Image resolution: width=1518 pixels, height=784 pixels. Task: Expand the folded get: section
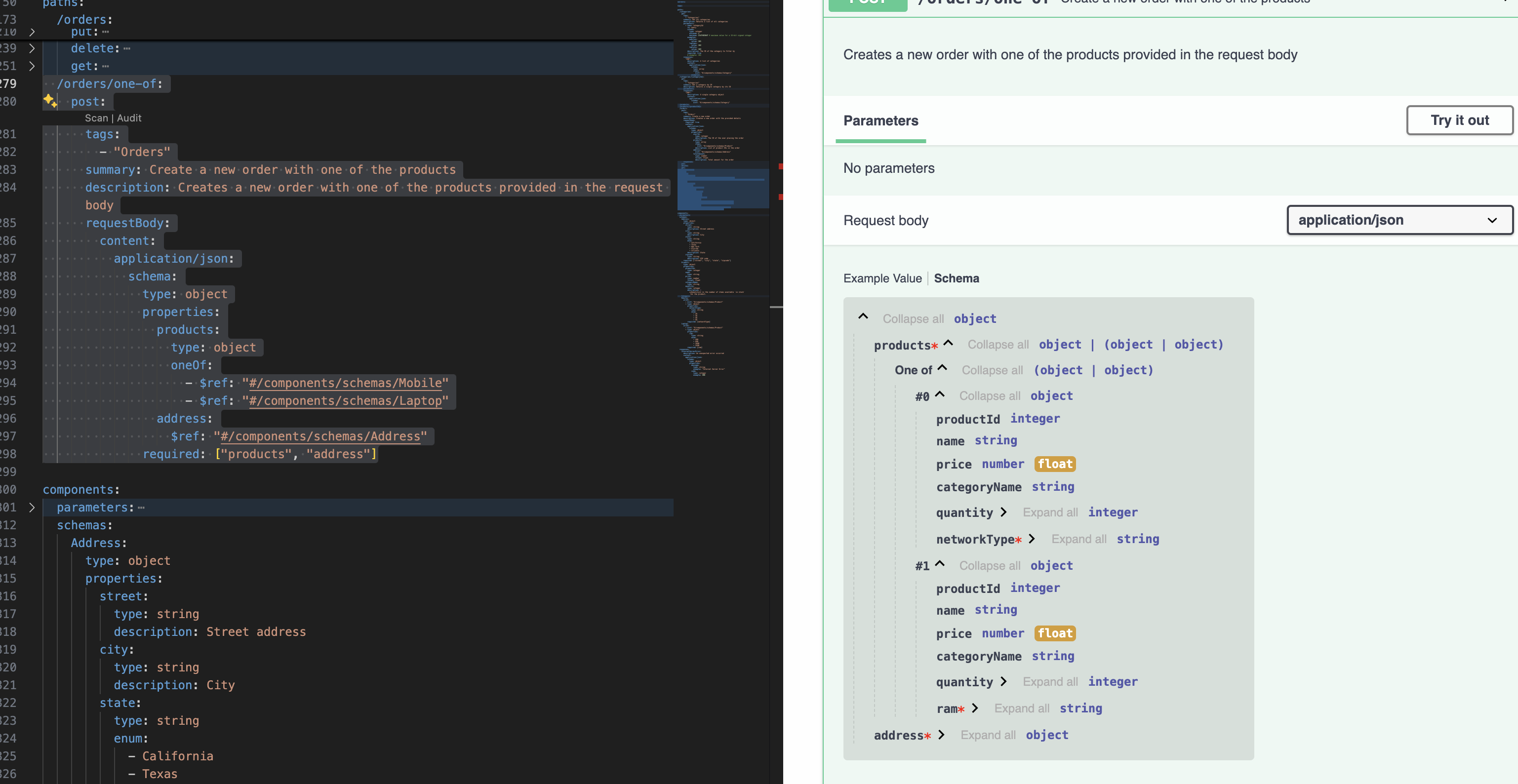32,66
